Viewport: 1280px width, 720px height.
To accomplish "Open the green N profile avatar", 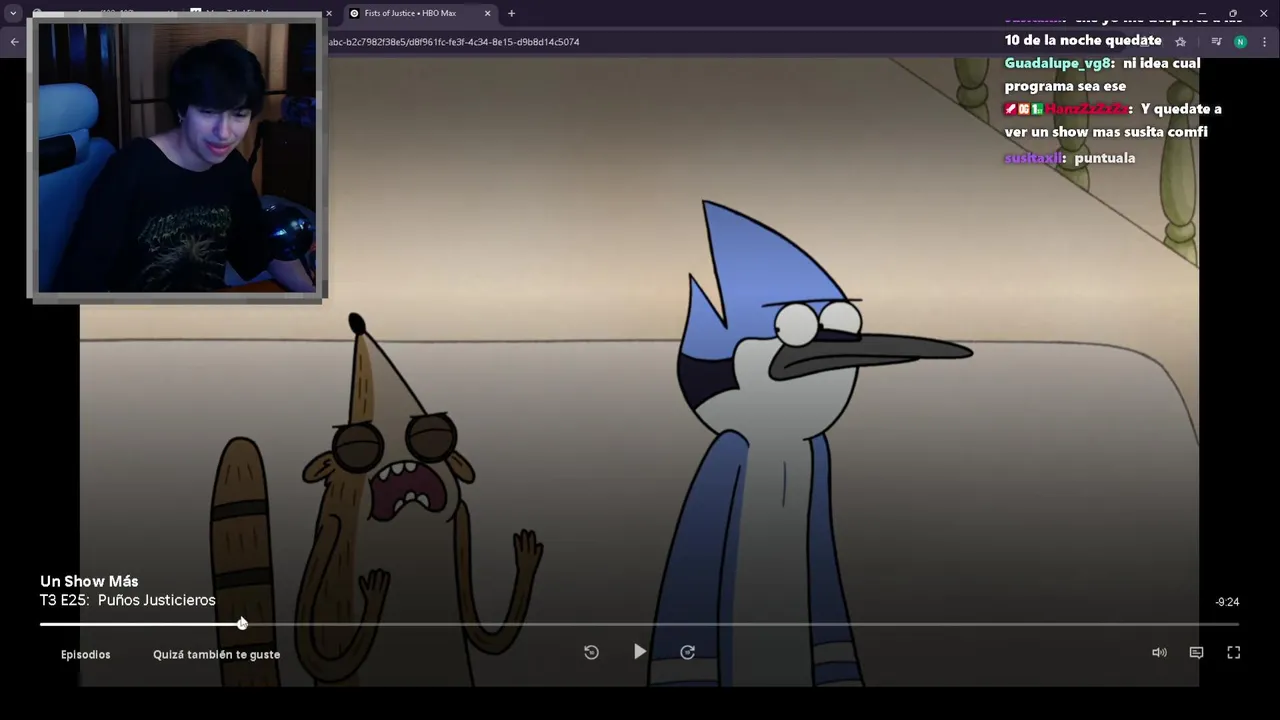I will [x=1241, y=42].
